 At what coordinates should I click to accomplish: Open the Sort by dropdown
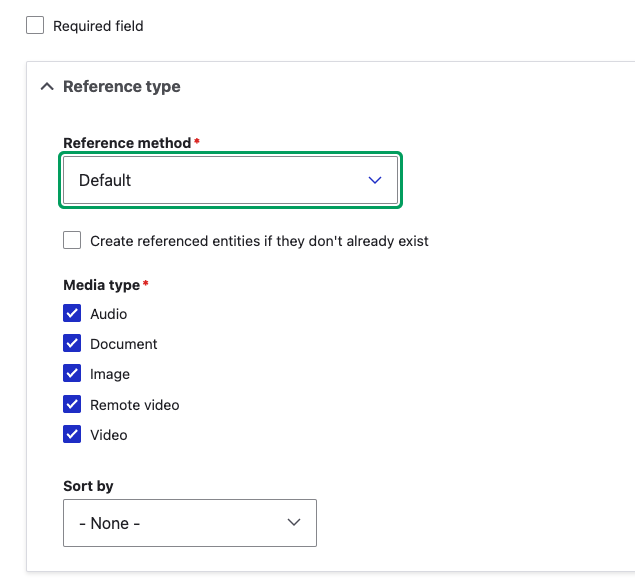click(x=190, y=523)
